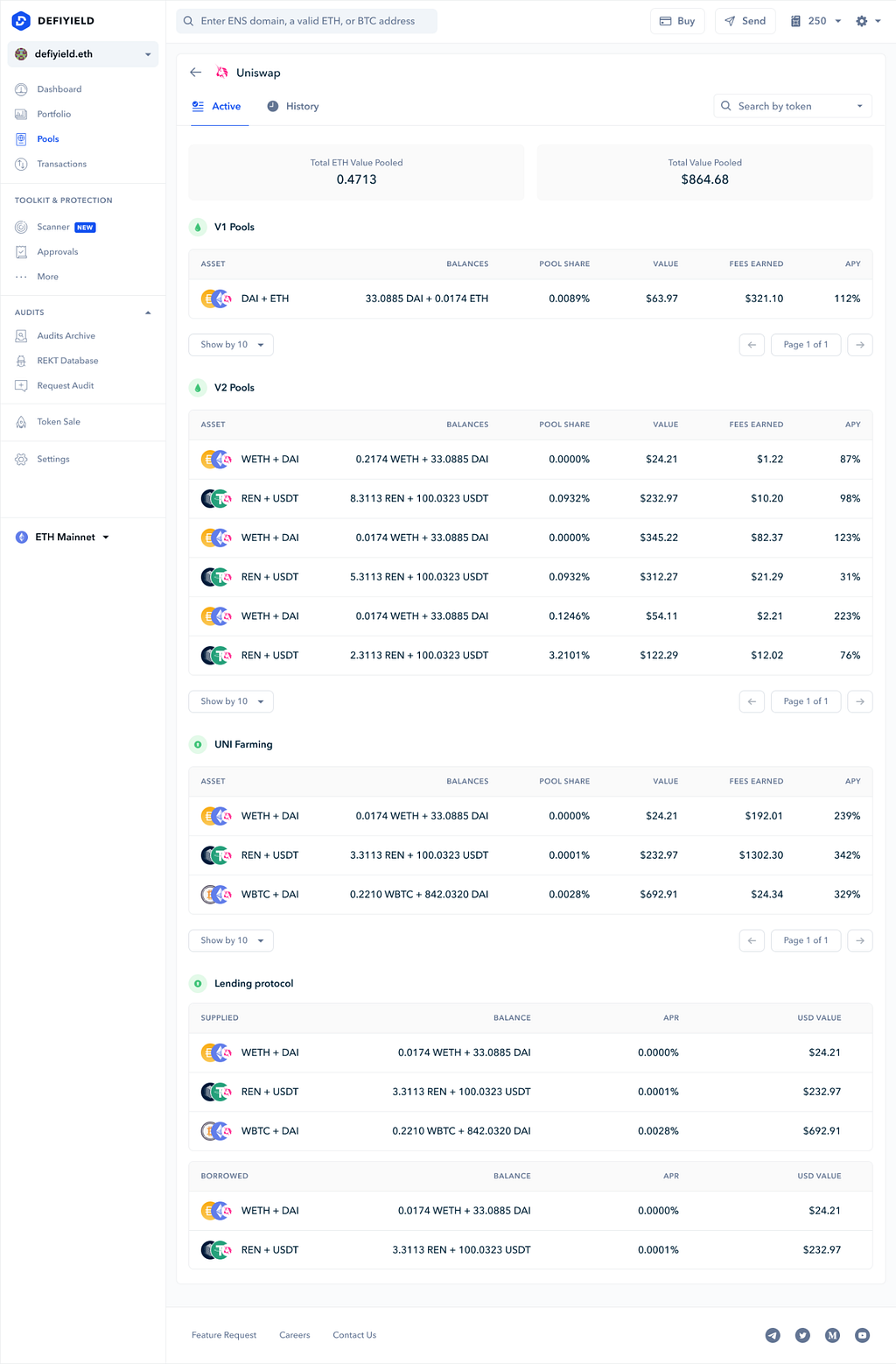The height and width of the screenshot is (1364, 896).
Task: Open Request Audit
Action: click(x=66, y=385)
